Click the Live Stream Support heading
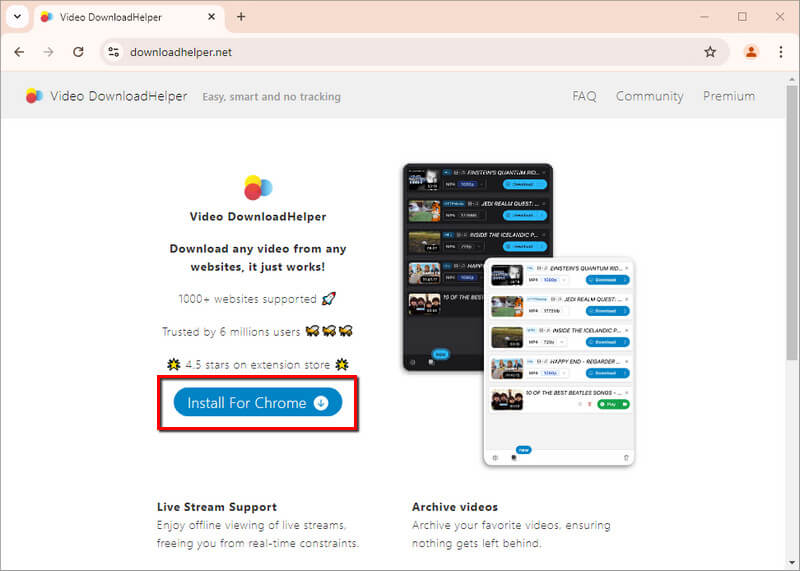Image resolution: width=800 pixels, height=571 pixels. 217,507
